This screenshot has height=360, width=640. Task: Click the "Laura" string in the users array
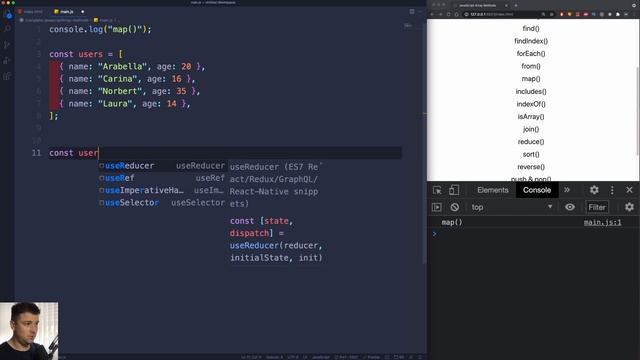click(114, 104)
